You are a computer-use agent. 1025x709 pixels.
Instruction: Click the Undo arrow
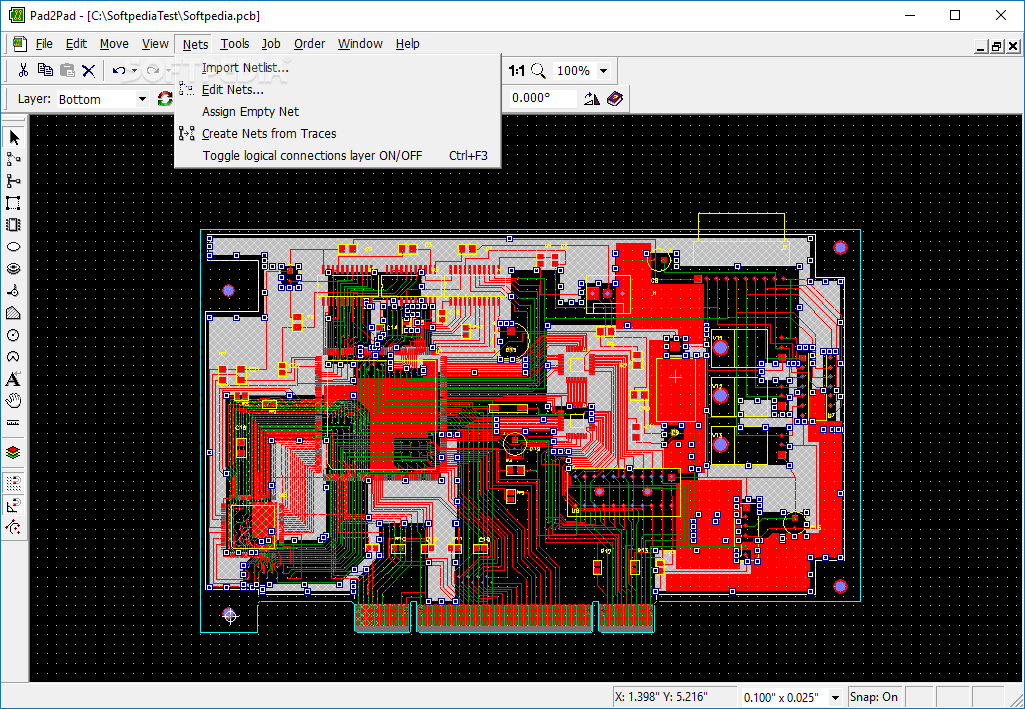[118, 70]
